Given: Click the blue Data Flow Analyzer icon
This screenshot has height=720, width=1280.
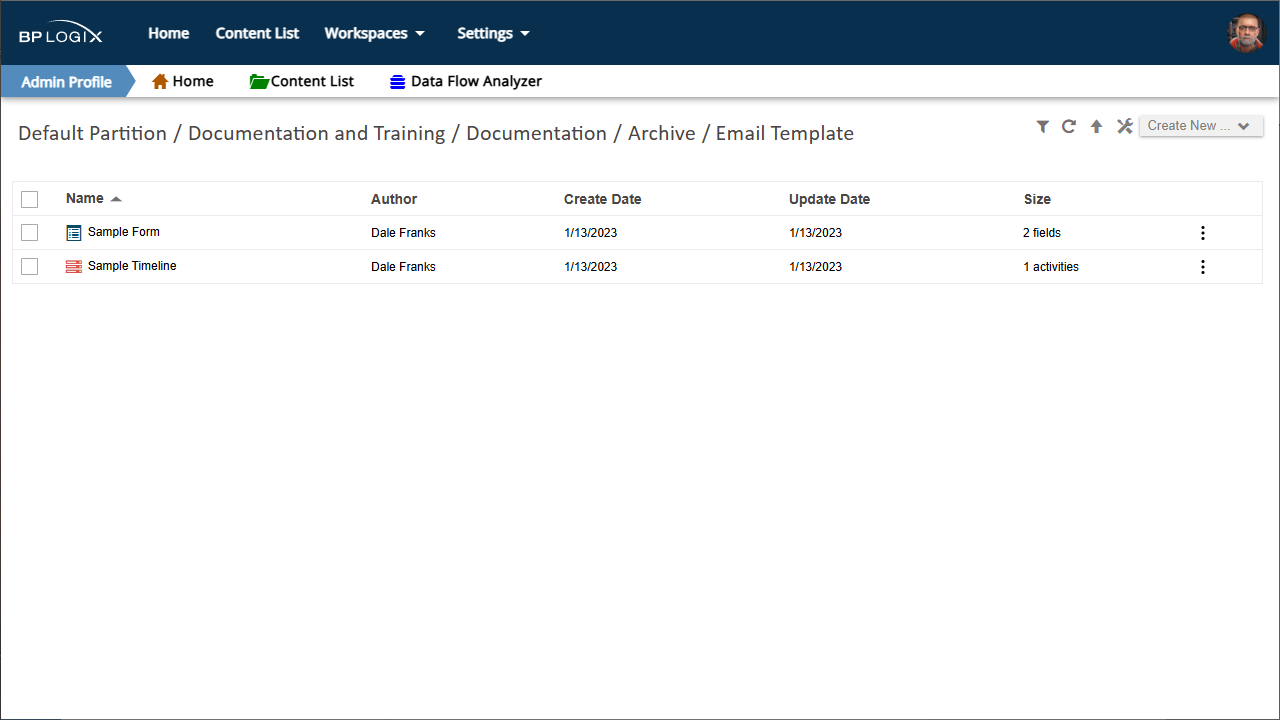Looking at the screenshot, I should point(398,82).
